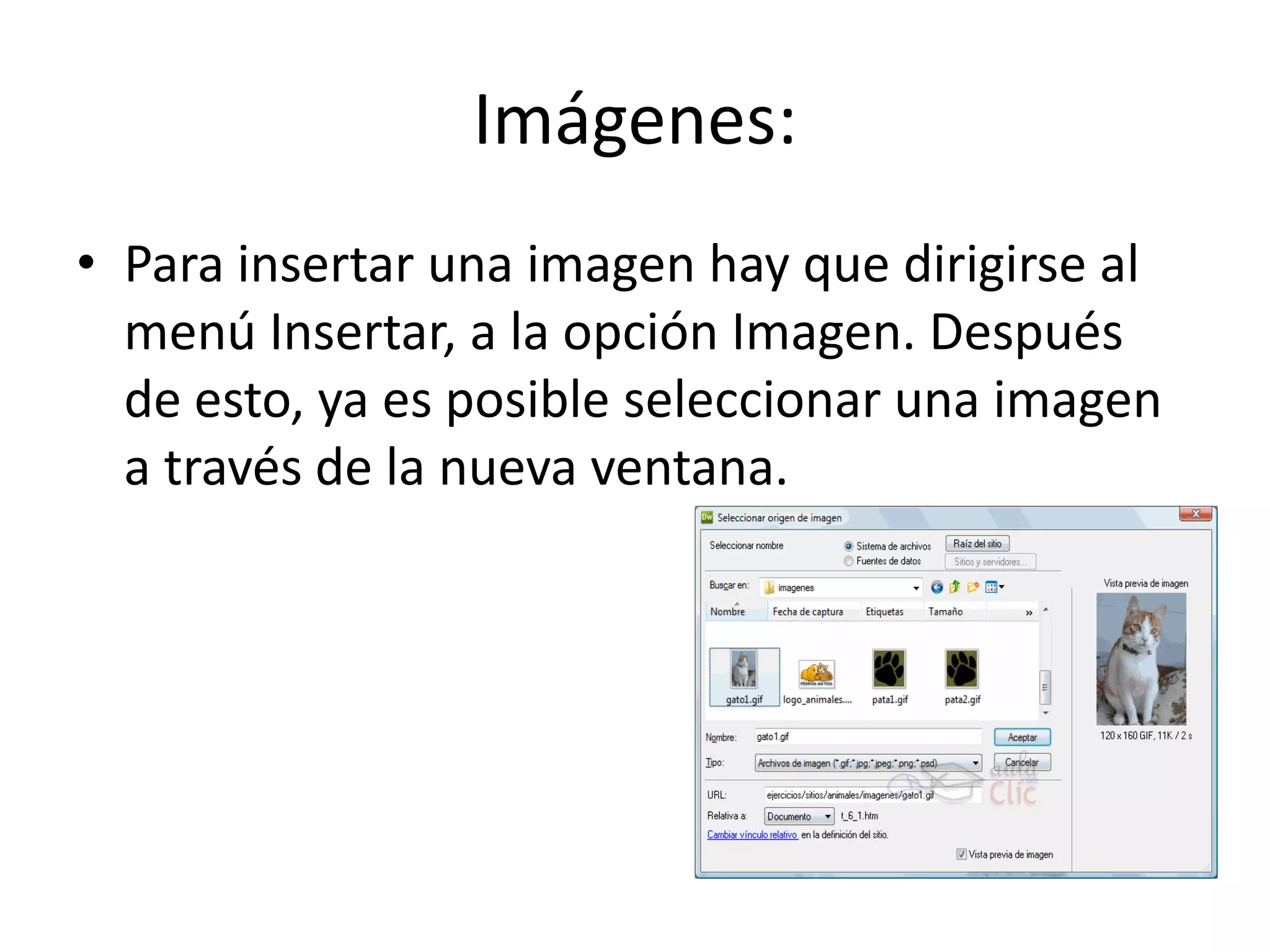Create a new folder icon
The height and width of the screenshot is (952, 1270).
[x=973, y=586]
